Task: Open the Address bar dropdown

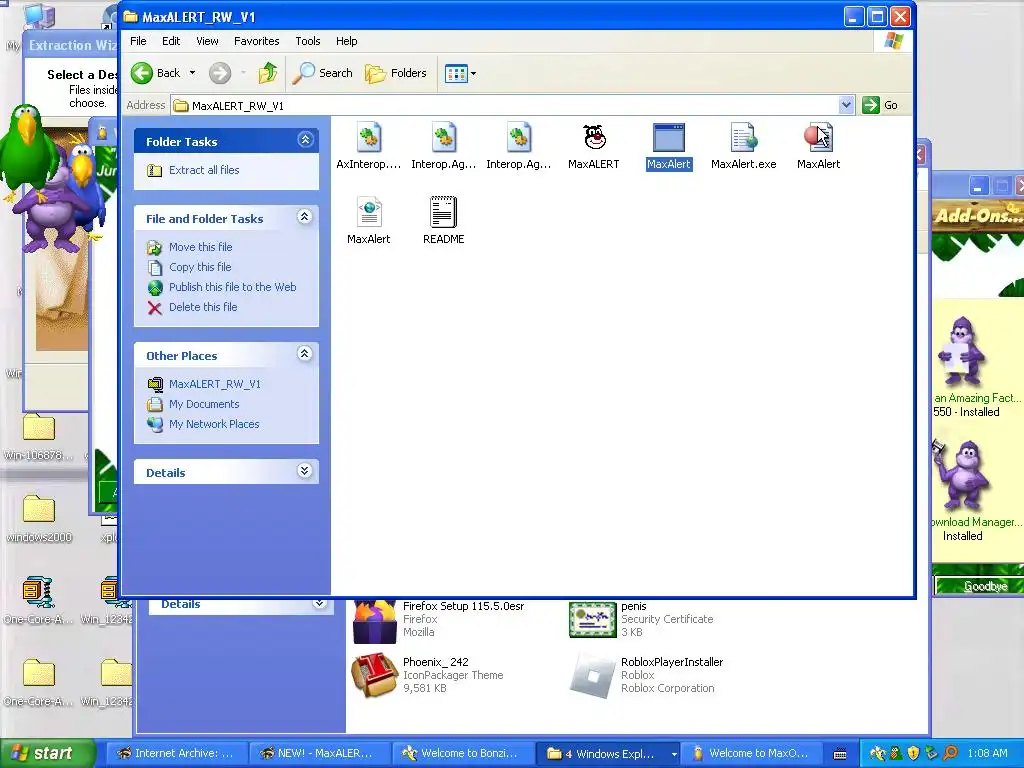Action: 846,105
